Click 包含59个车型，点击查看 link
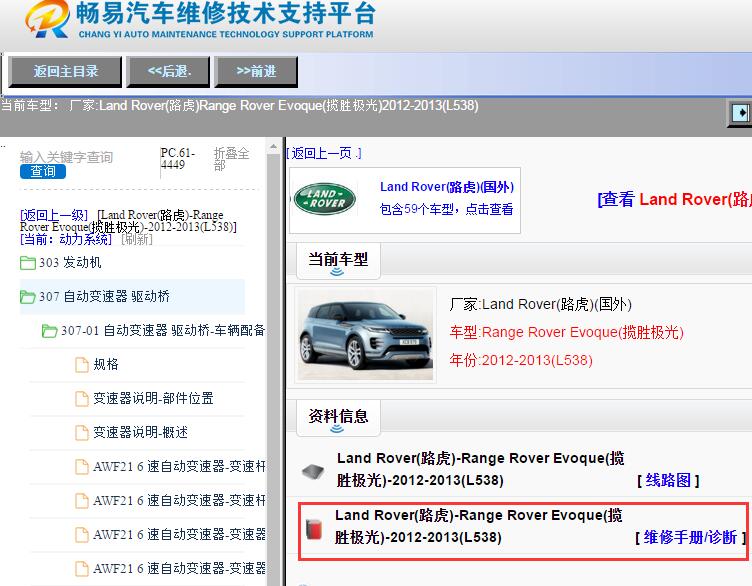Screen dimensions: 752x586 point(446,209)
